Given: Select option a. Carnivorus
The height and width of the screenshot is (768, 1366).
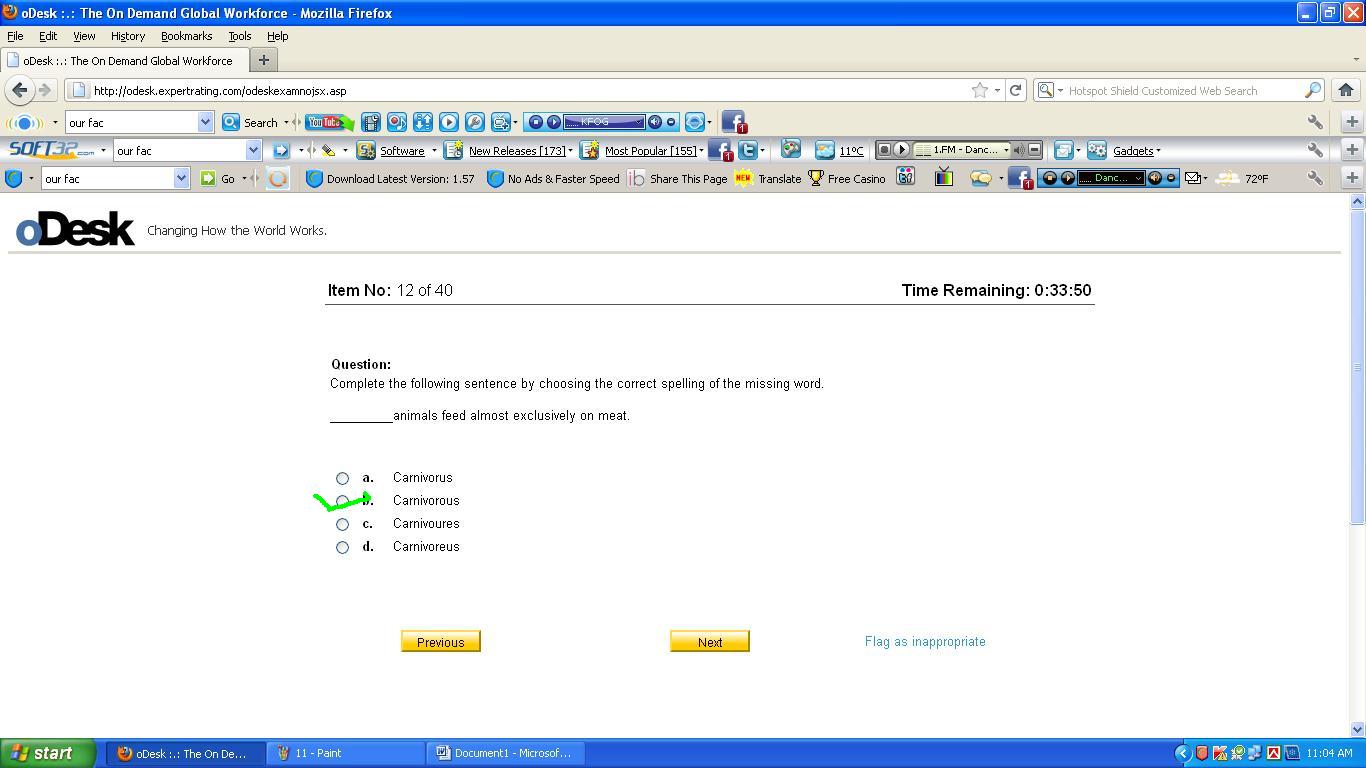Looking at the screenshot, I should (342, 478).
